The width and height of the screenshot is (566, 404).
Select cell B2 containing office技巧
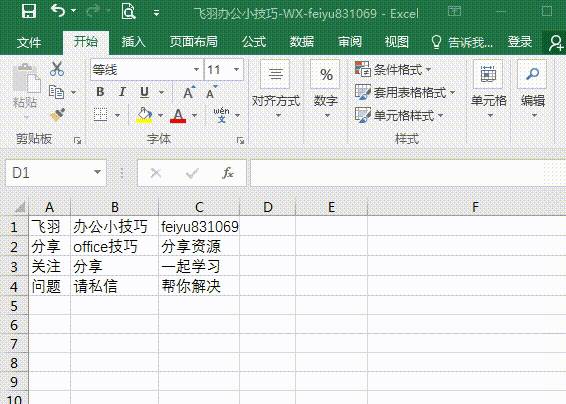pos(114,247)
